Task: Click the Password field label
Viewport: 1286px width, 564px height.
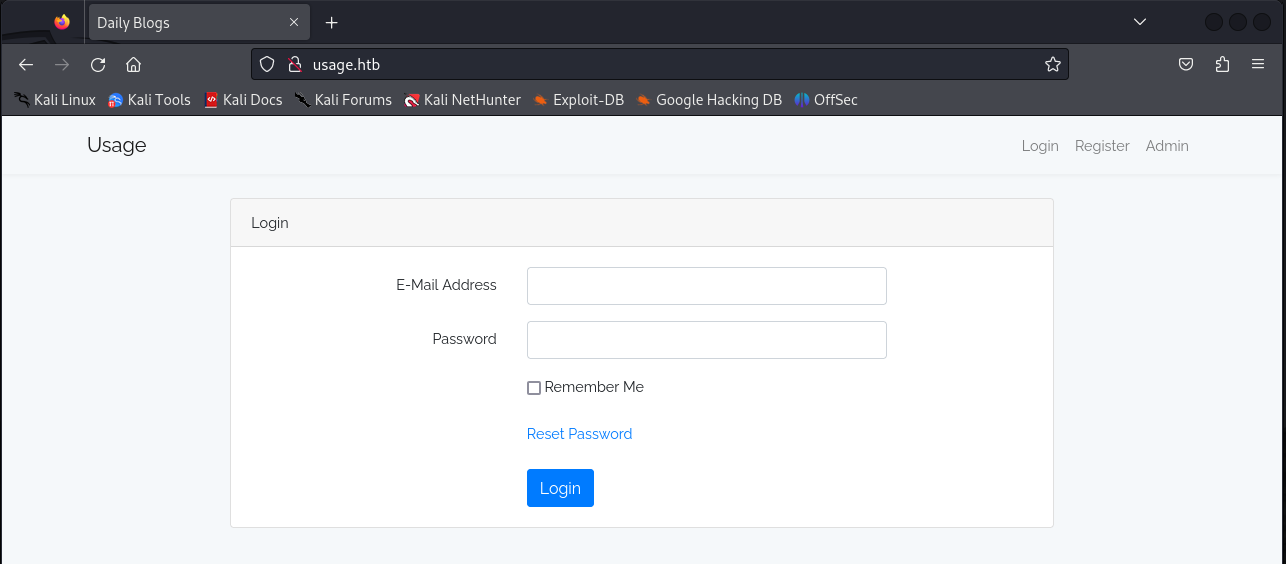Action: 464,339
